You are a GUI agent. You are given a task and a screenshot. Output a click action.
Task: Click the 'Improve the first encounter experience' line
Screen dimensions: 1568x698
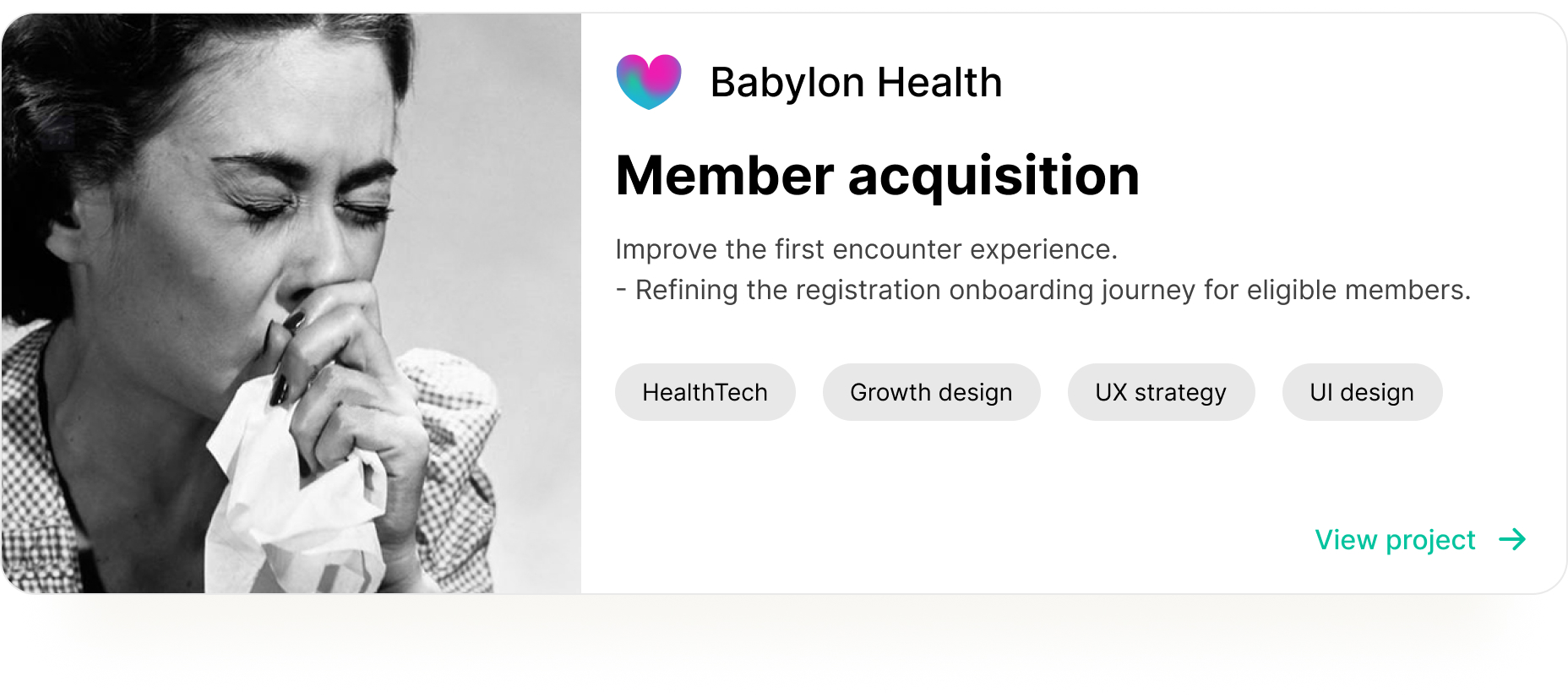click(866, 249)
